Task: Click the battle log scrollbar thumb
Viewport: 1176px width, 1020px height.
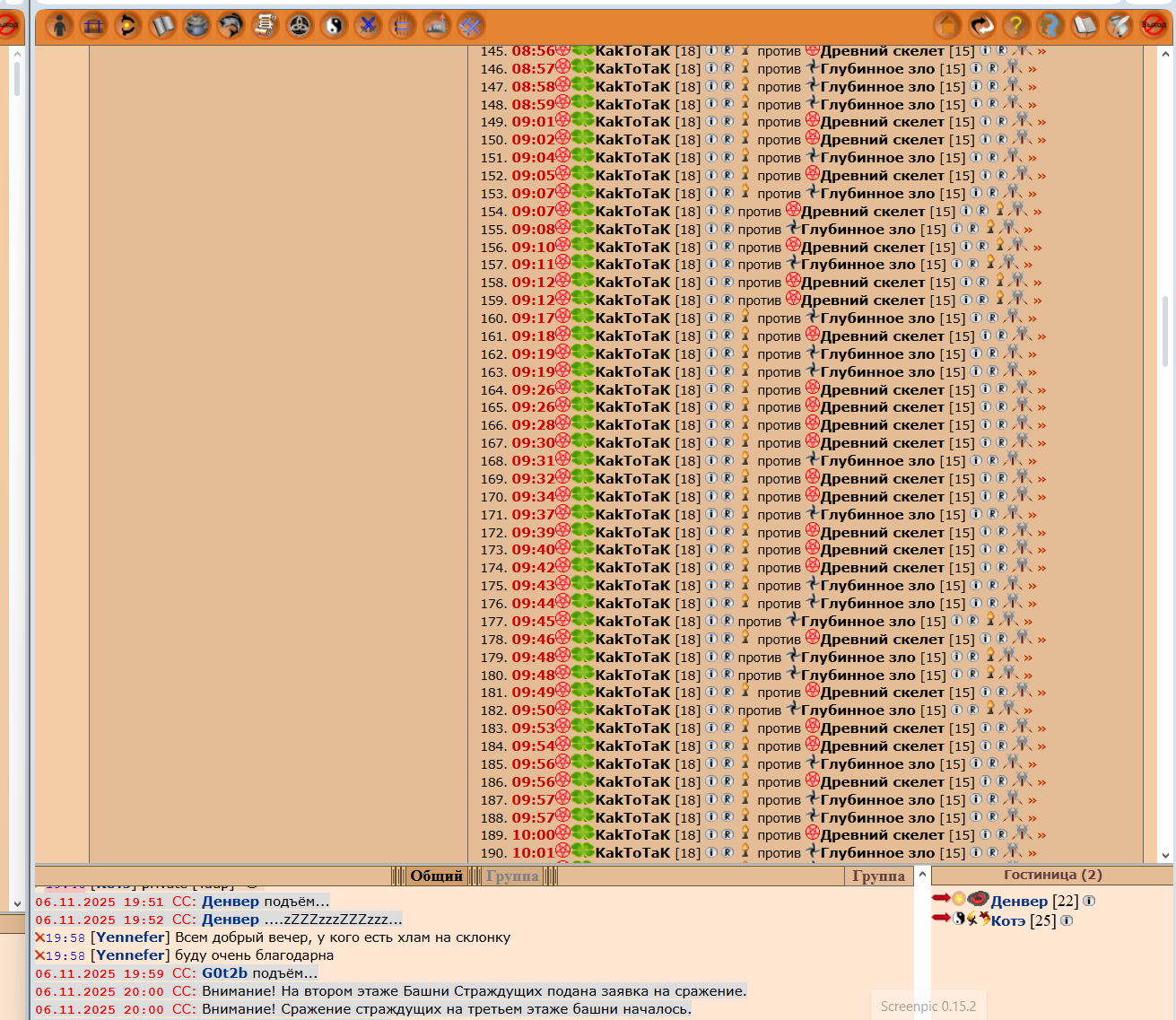Action: [x=1165, y=332]
